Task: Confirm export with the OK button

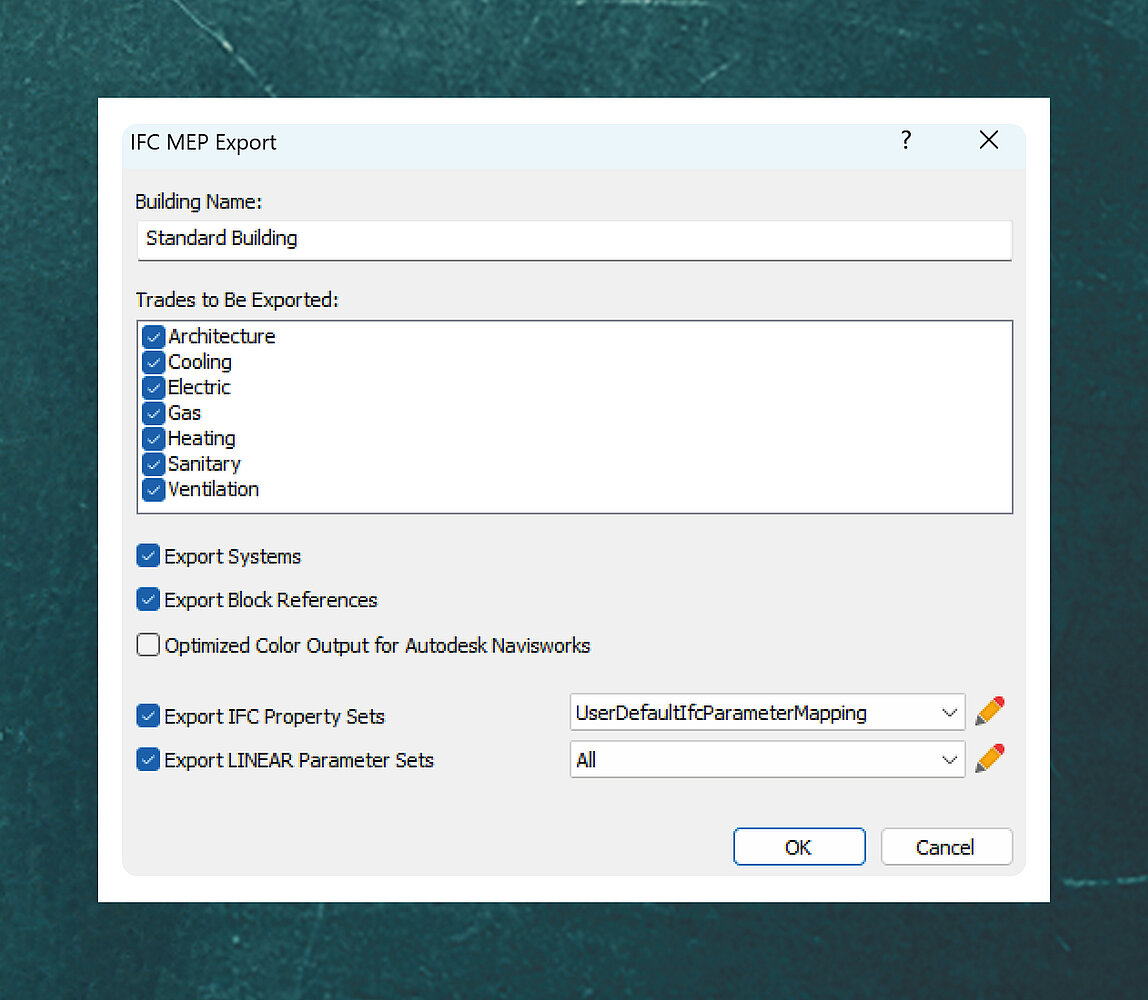Action: pos(798,847)
